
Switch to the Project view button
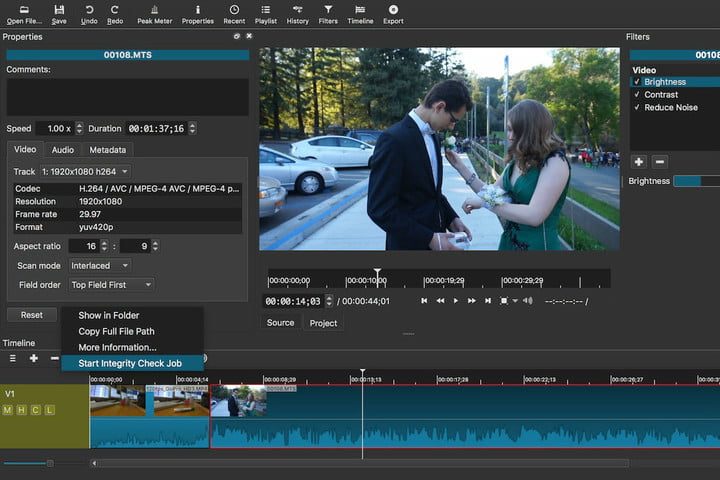point(323,323)
